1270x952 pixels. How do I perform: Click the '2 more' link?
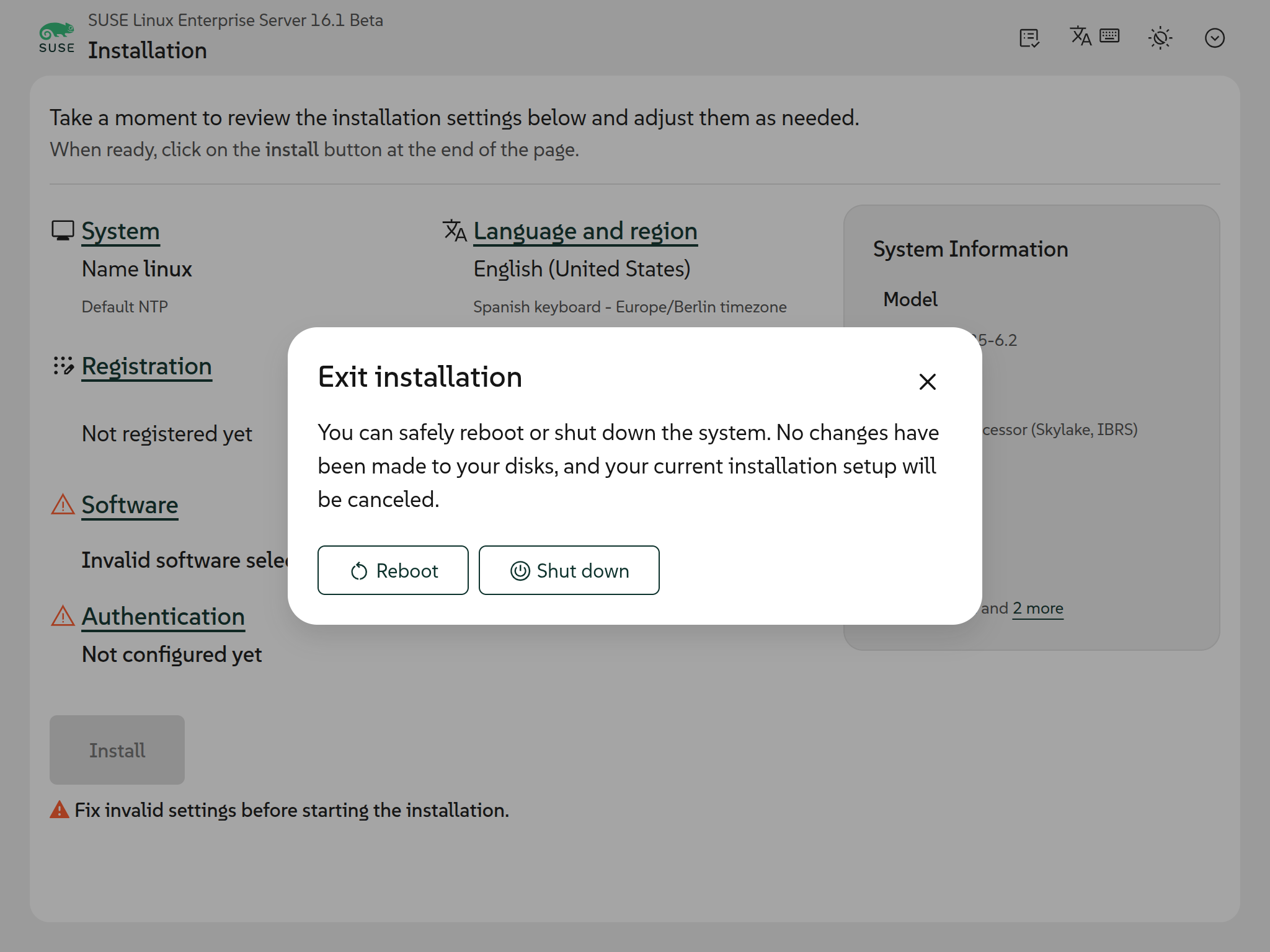click(1038, 609)
